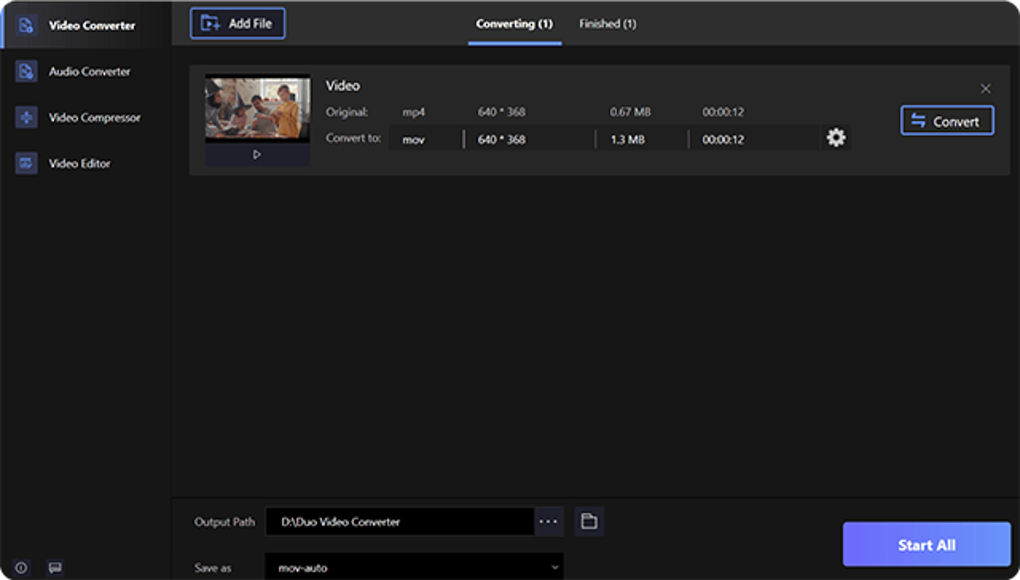Click the original format mp4 text
Image resolution: width=1020 pixels, height=580 pixels.
point(414,112)
